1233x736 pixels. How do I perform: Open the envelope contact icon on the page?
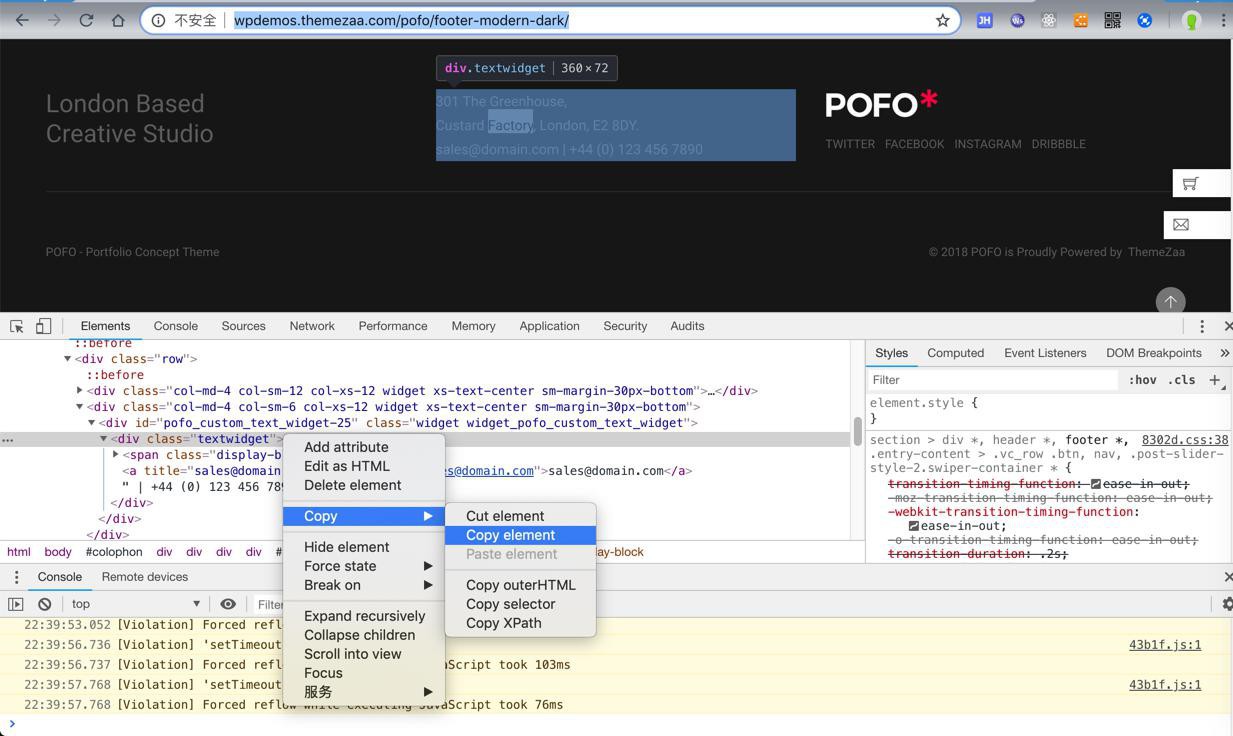(1181, 225)
